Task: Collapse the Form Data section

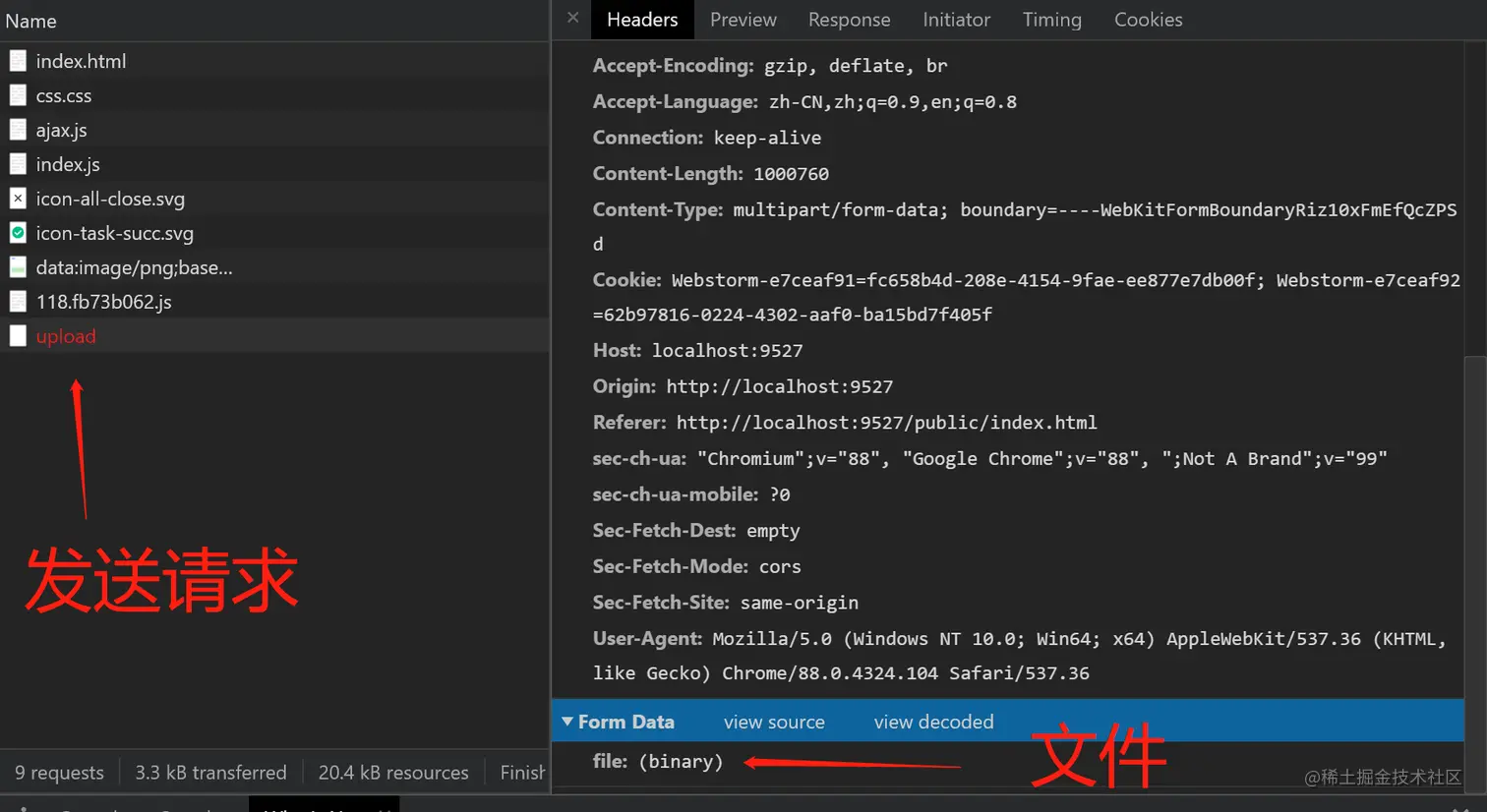Action: point(567,722)
